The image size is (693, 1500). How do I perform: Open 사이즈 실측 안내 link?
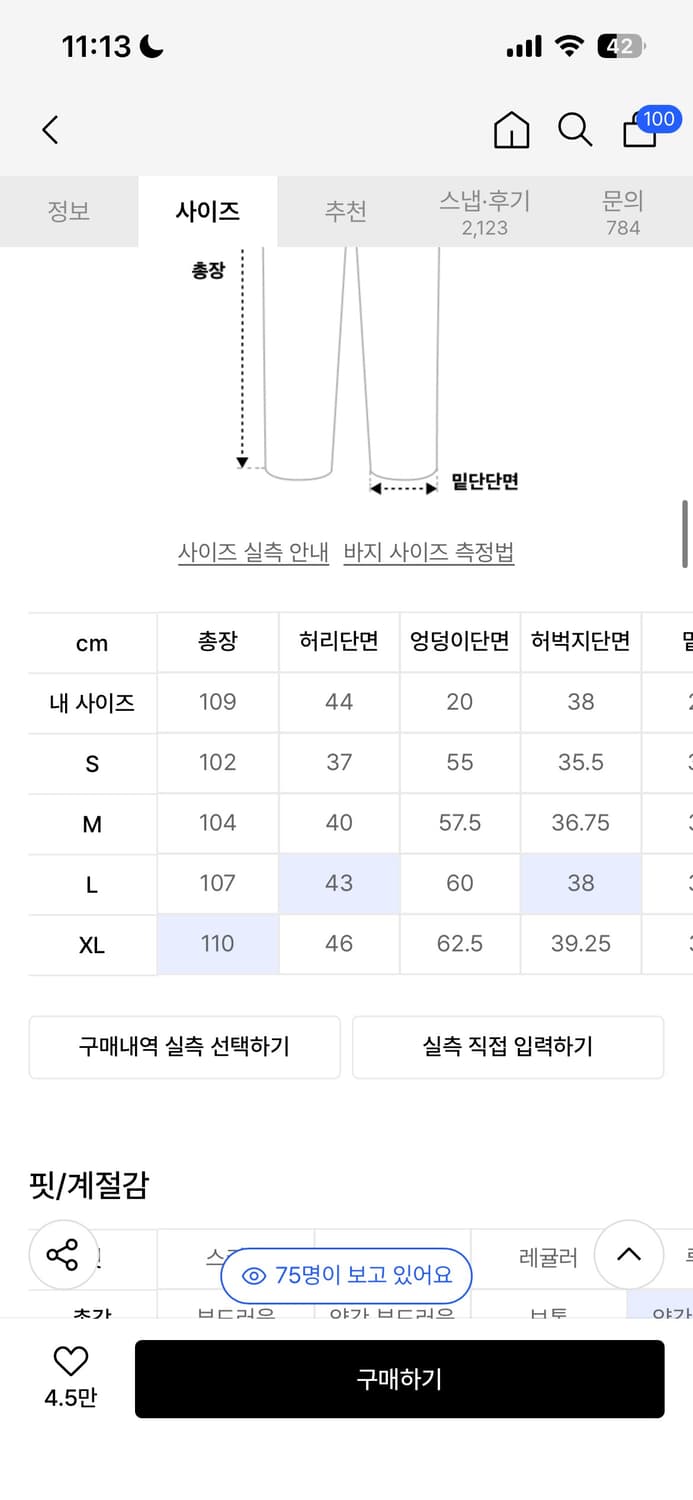click(252, 552)
